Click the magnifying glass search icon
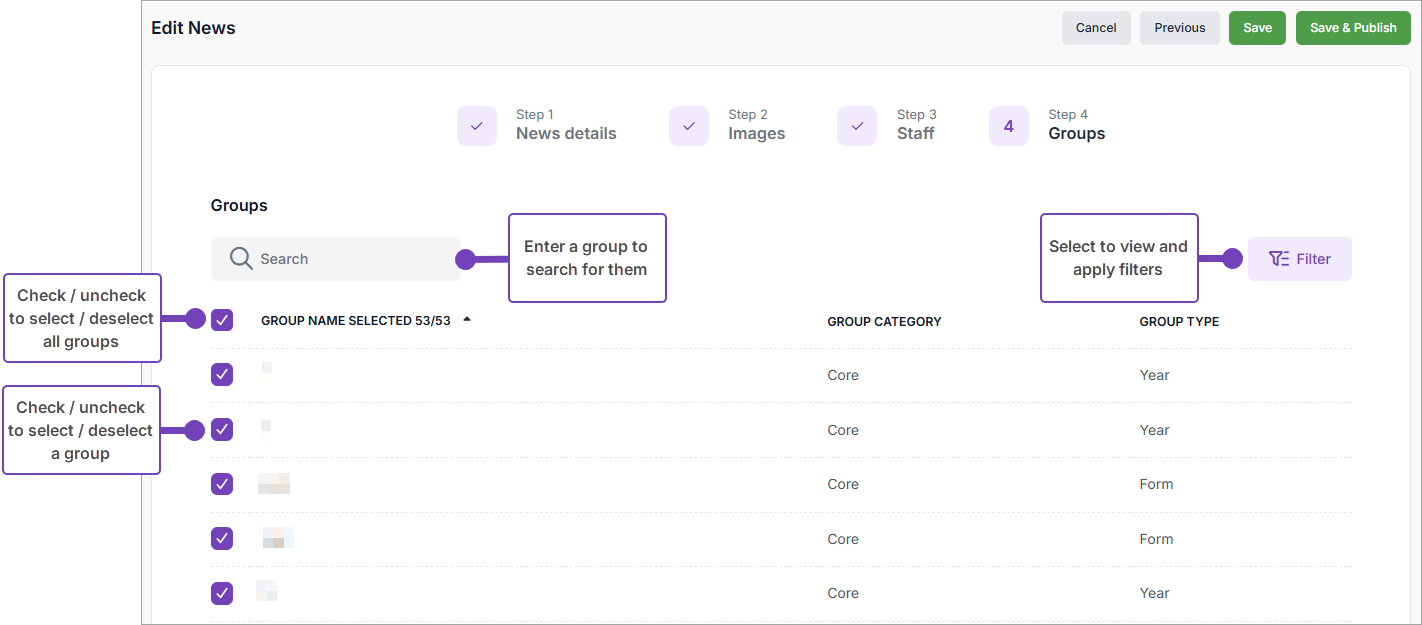Screen dimensions: 1422x625 pos(241,259)
